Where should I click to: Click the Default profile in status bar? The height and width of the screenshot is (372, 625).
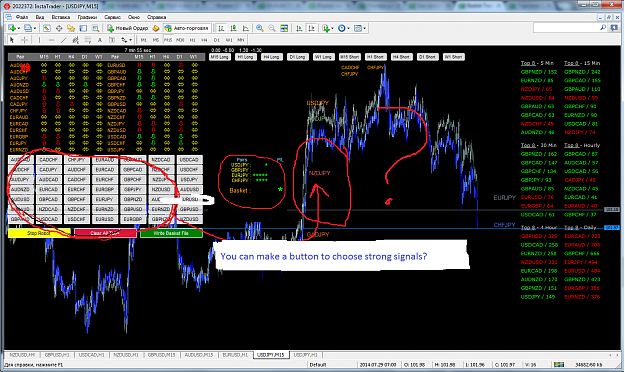(x=318, y=364)
